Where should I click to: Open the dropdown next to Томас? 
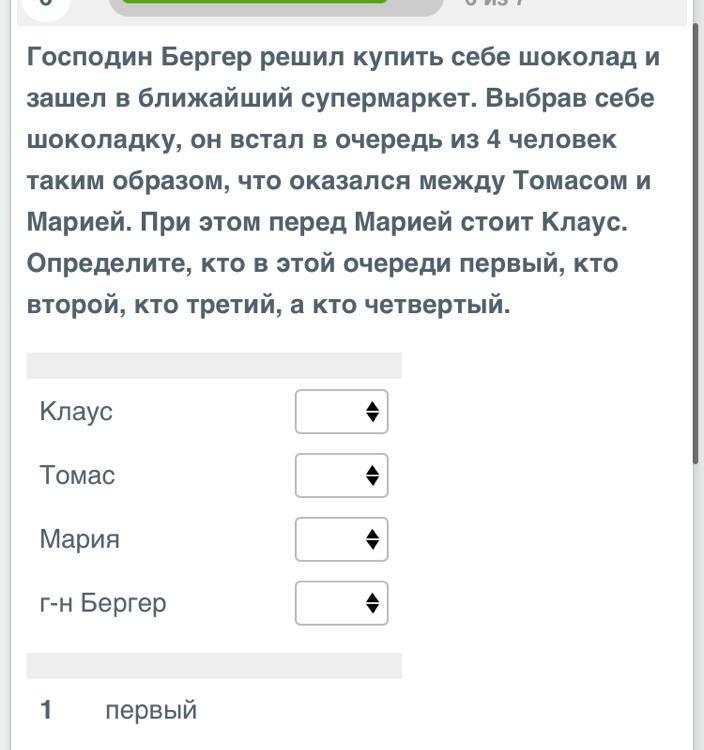pyautogui.click(x=341, y=475)
